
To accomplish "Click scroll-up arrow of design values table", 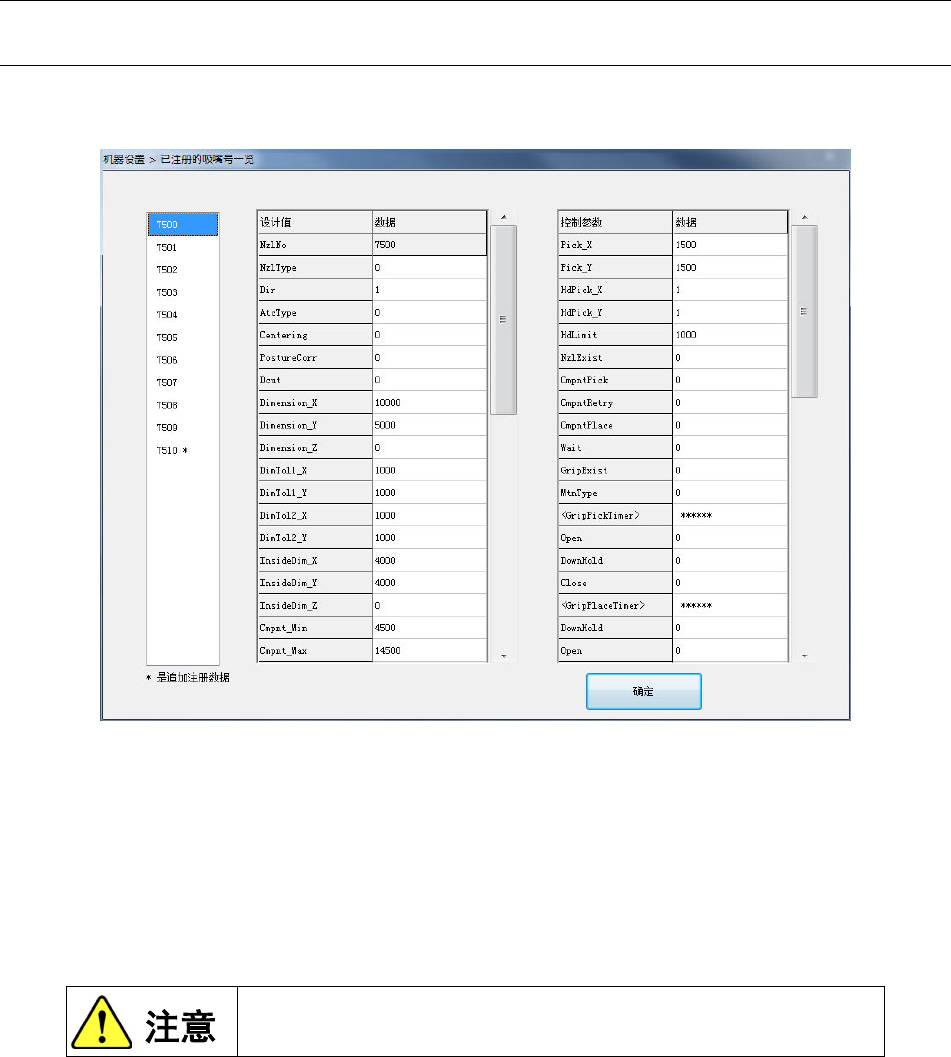I will 503,217.
